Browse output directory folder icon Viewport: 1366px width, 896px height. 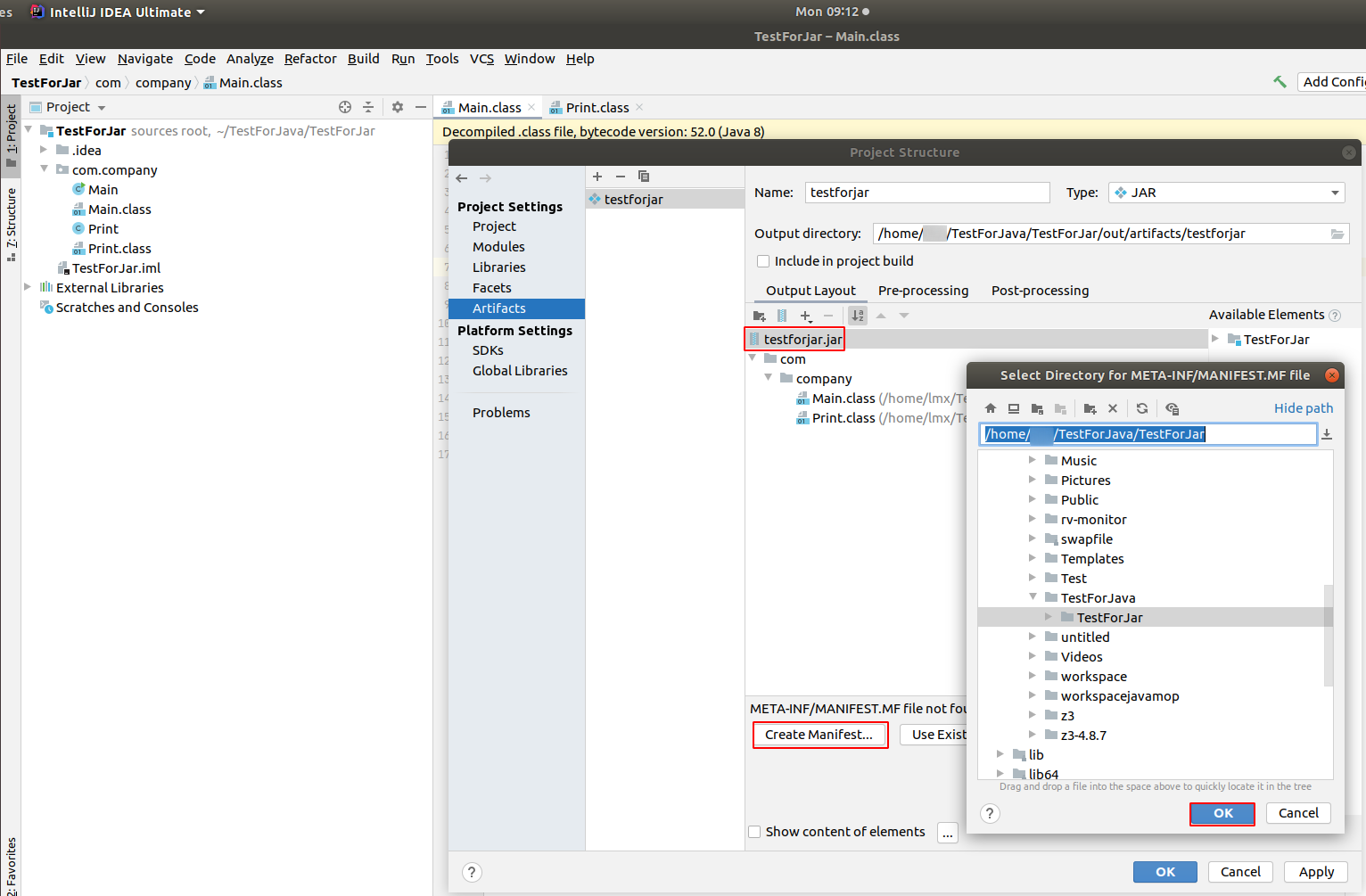(1337, 234)
